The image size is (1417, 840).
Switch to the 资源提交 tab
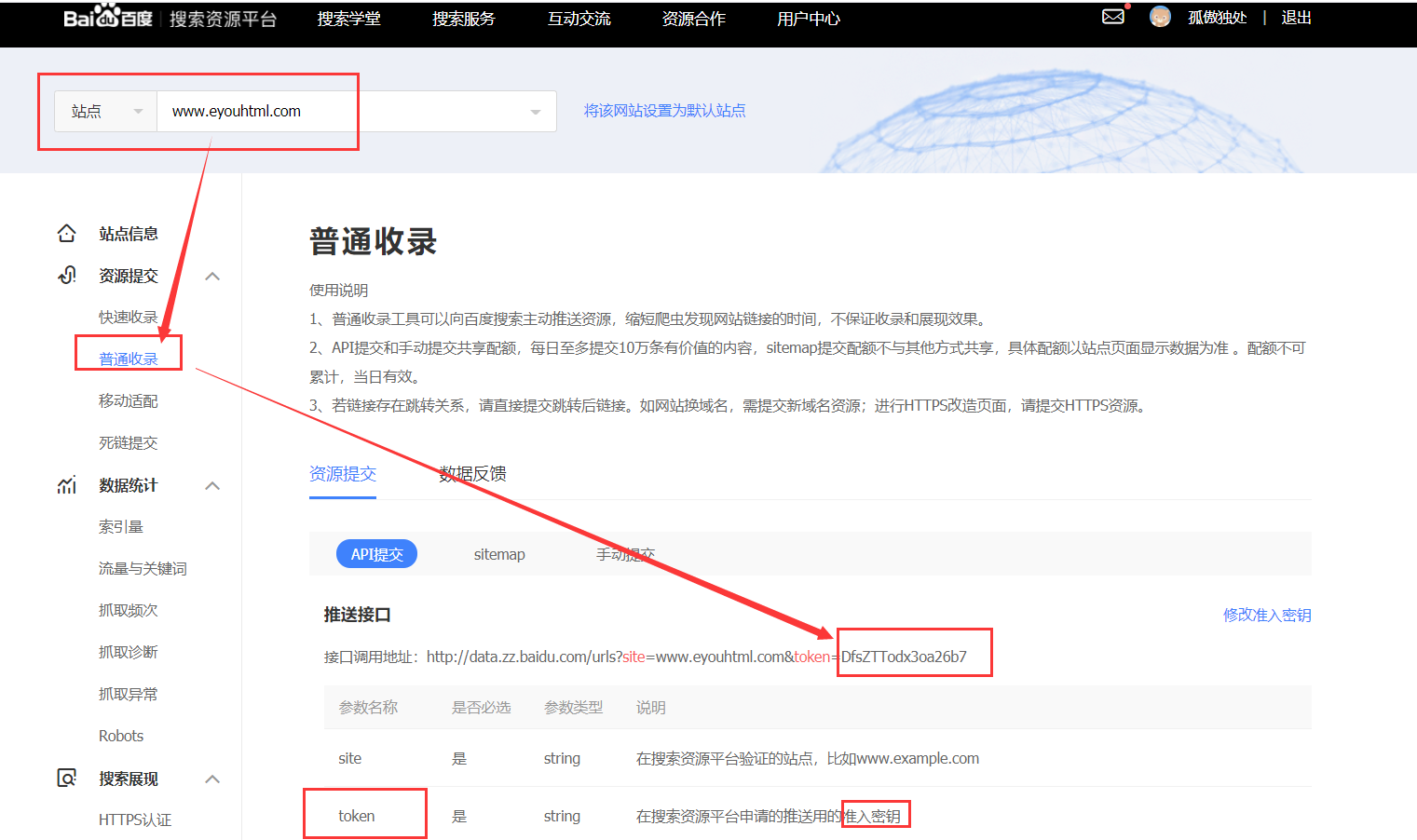tap(343, 474)
